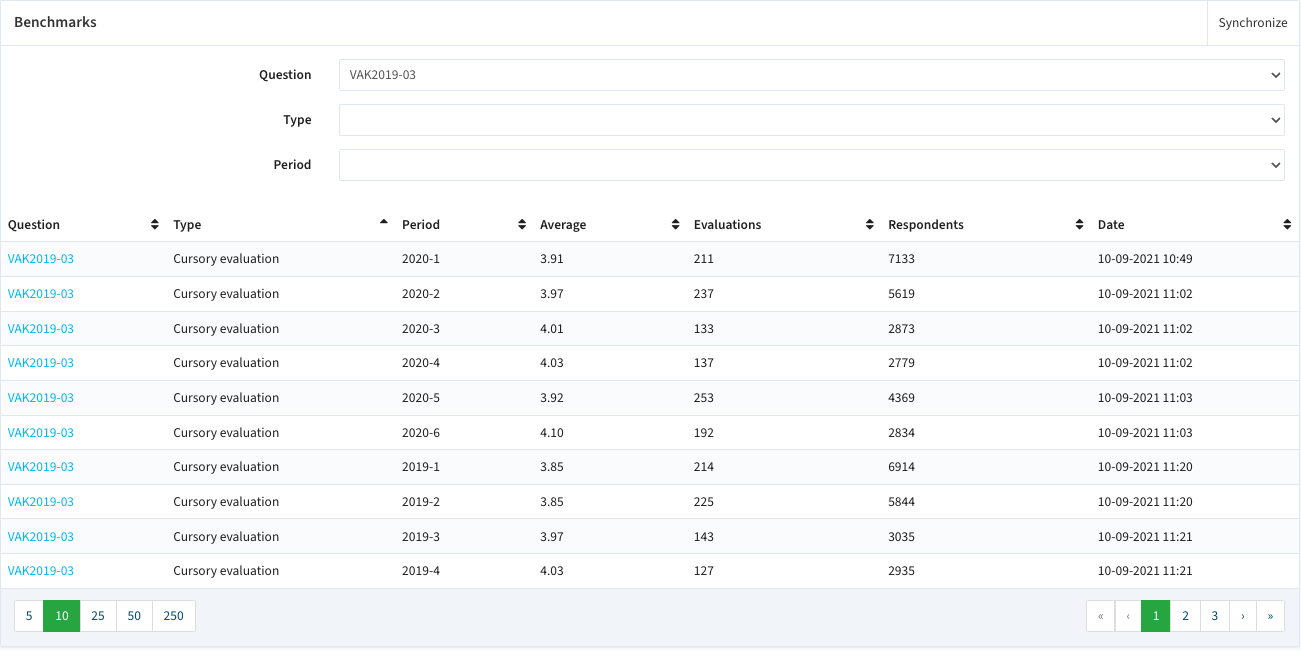Open the Period filter dropdown
1301x651 pixels.
(812, 165)
